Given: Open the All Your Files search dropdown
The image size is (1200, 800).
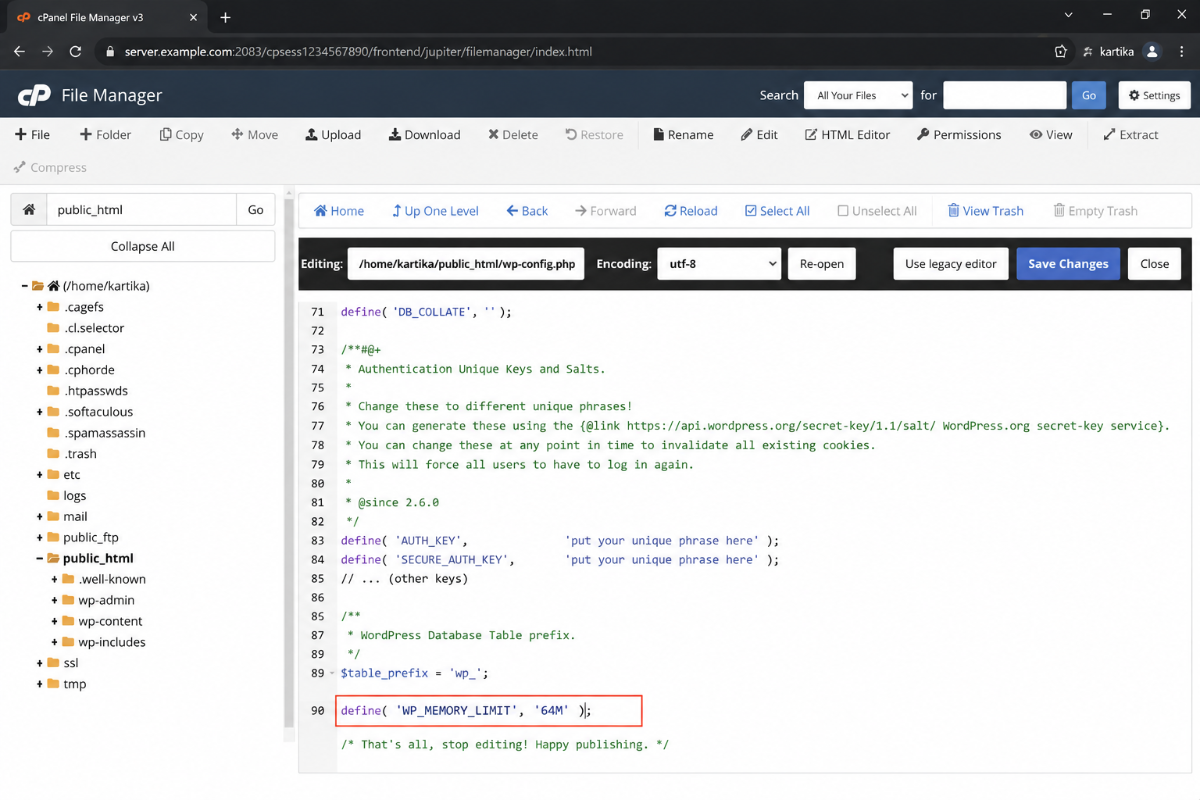Looking at the screenshot, I should pyautogui.click(x=858, y=95).
